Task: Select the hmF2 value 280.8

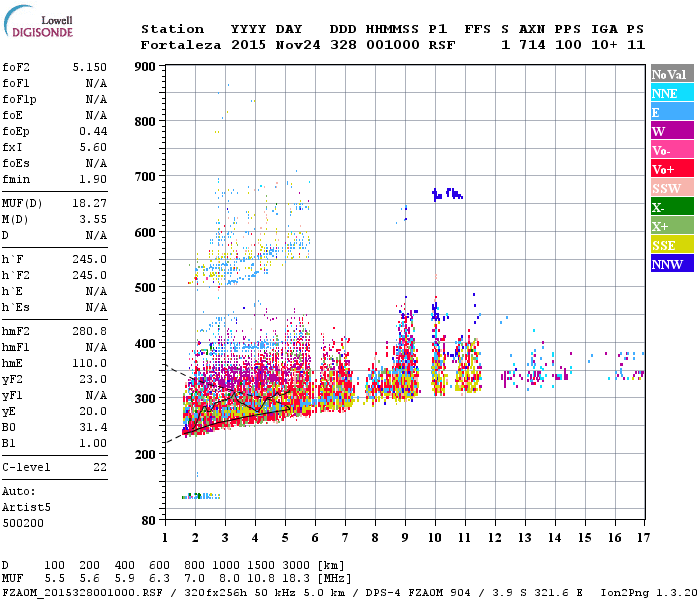Action: pos(90,331)
